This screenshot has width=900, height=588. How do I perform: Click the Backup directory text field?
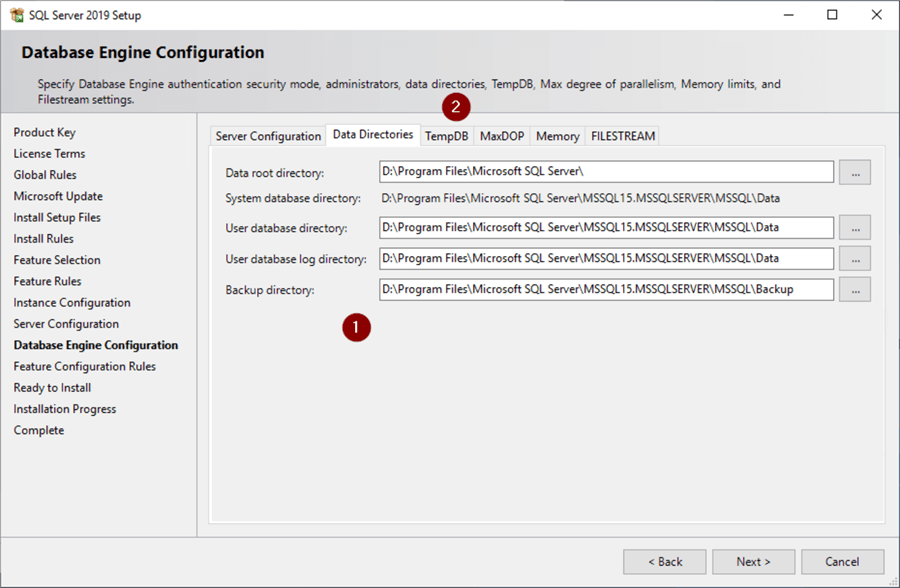tap(606, 290)
